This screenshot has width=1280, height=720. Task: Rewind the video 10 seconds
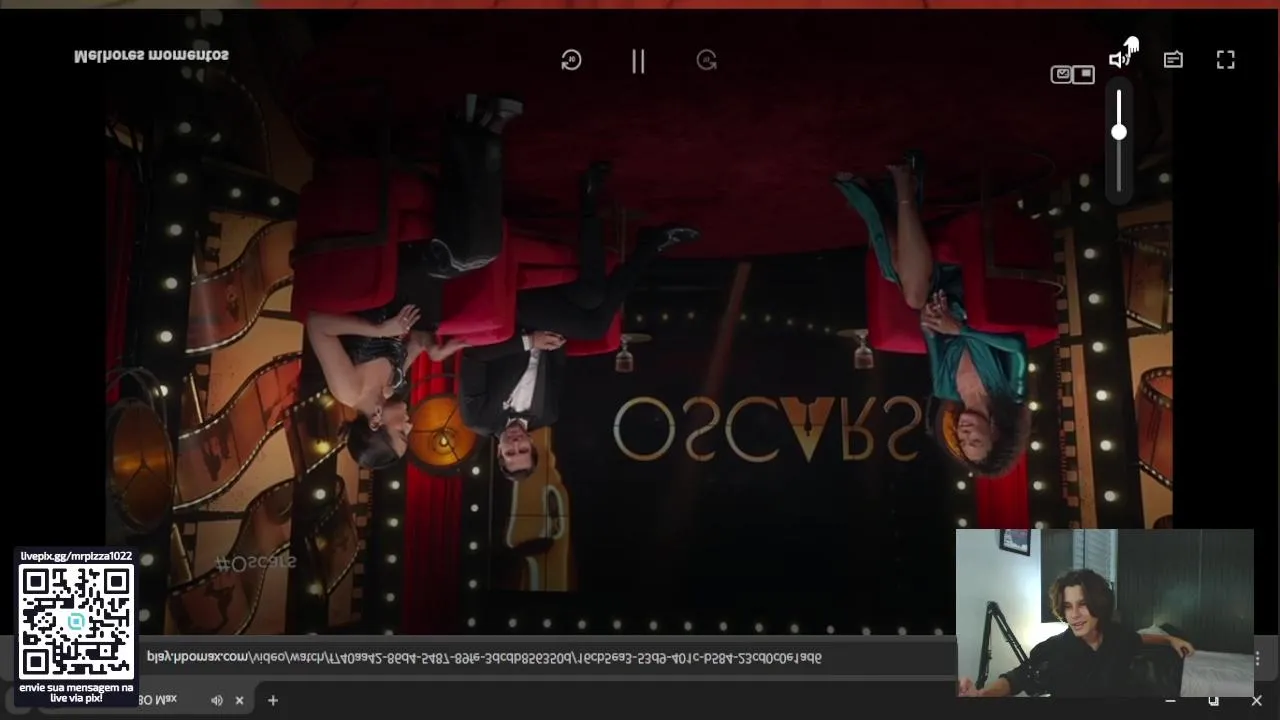(571, 60)
